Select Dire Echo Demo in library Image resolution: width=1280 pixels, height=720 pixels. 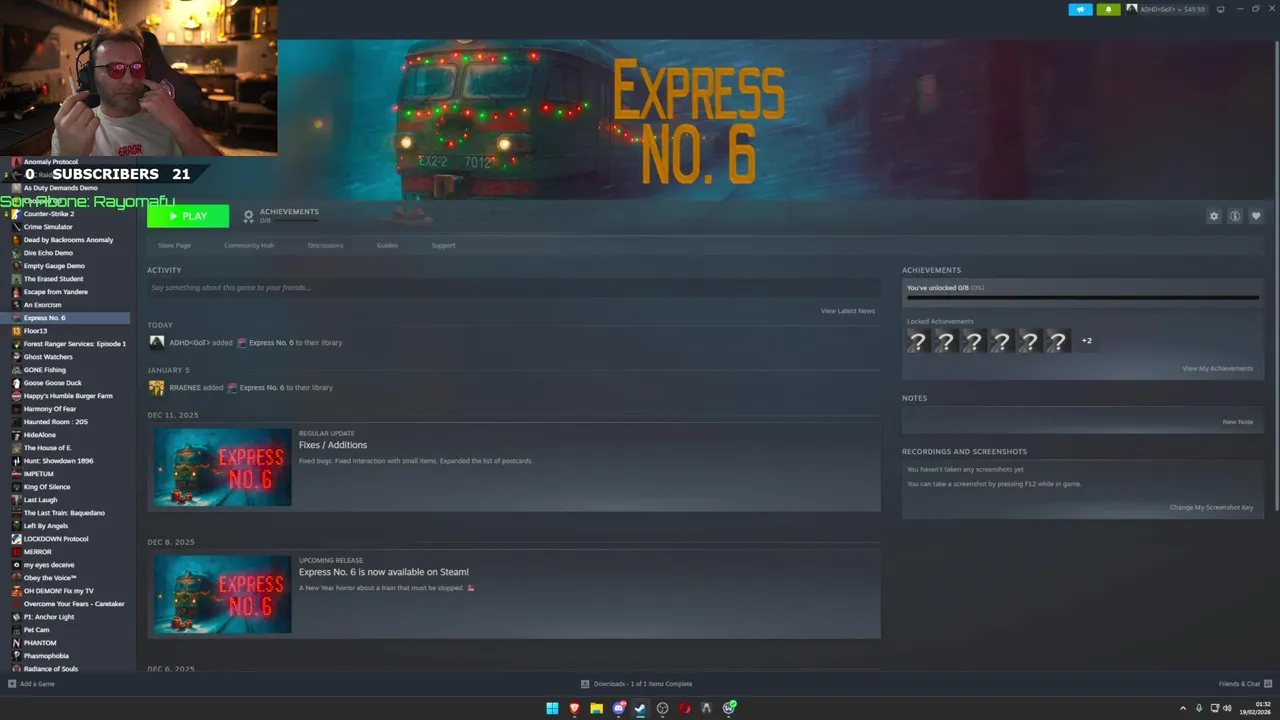(48, 253)
